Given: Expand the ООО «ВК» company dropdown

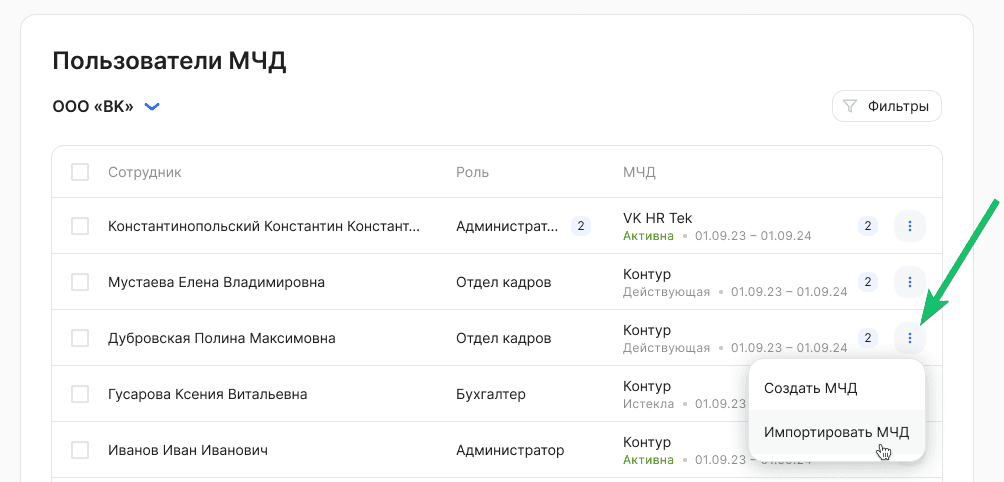Looking at the screenshot, I should point(106,106).
